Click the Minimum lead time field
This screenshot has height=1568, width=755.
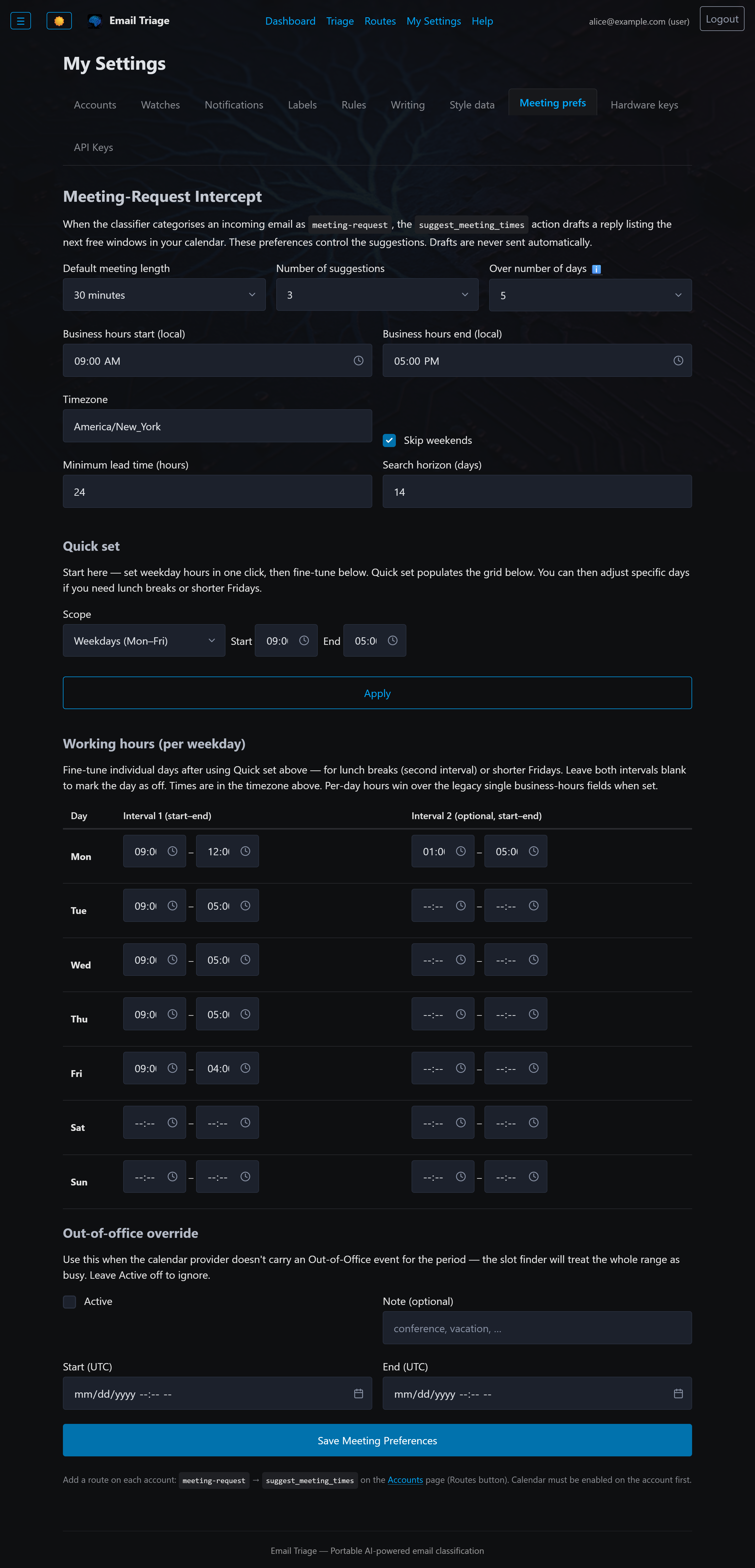tap(217, 491)
